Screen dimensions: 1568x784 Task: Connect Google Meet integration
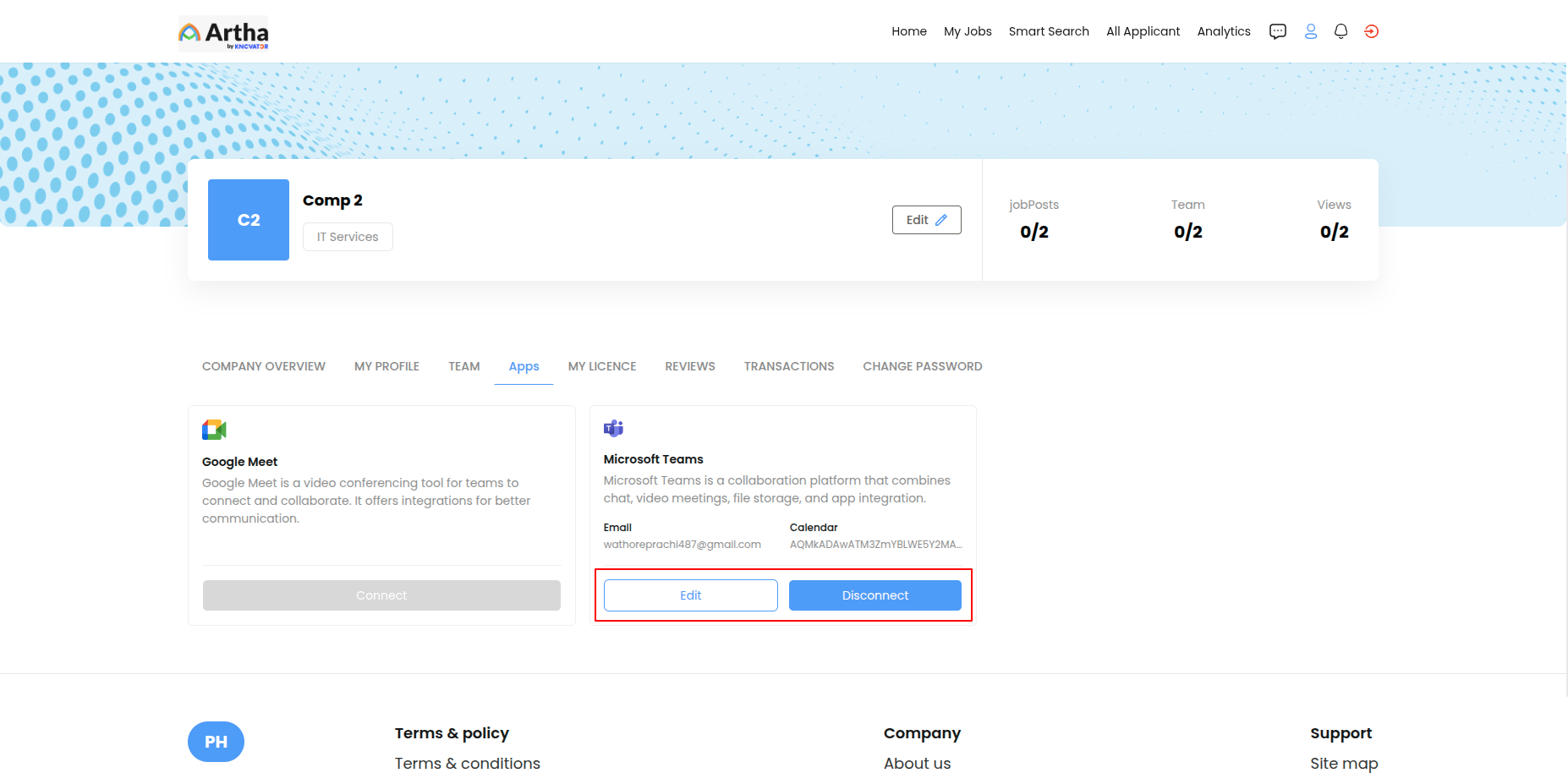[381, 595]
